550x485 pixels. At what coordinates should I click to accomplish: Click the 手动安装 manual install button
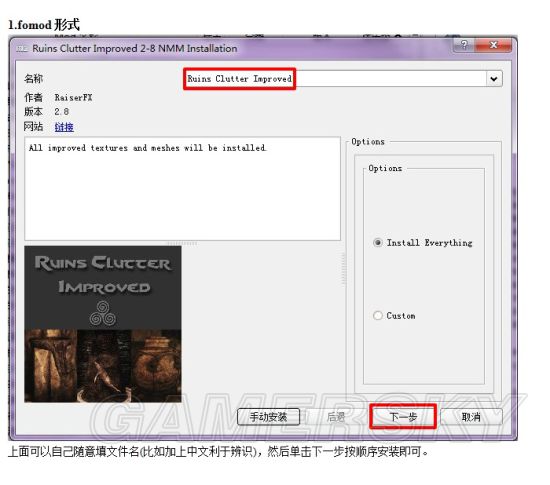(x=268, y=417)
